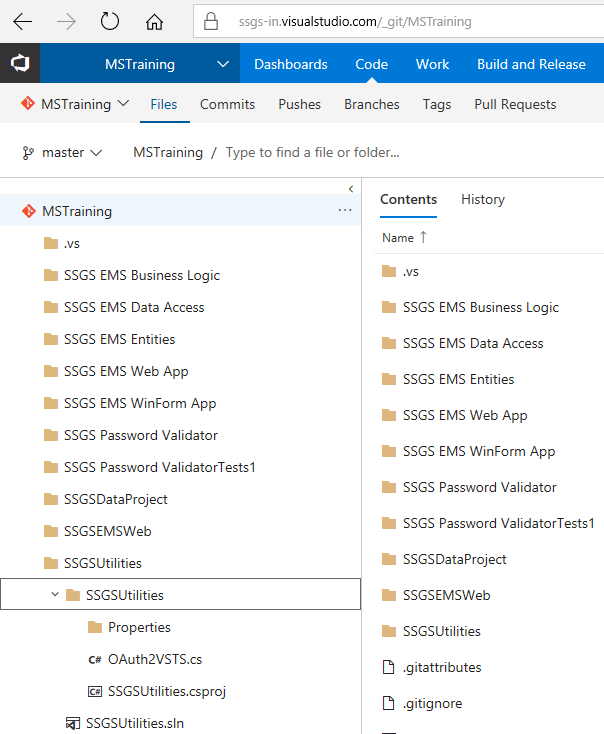Click the folder icon of SSGSDataProject in tree

tap(51, 499)
